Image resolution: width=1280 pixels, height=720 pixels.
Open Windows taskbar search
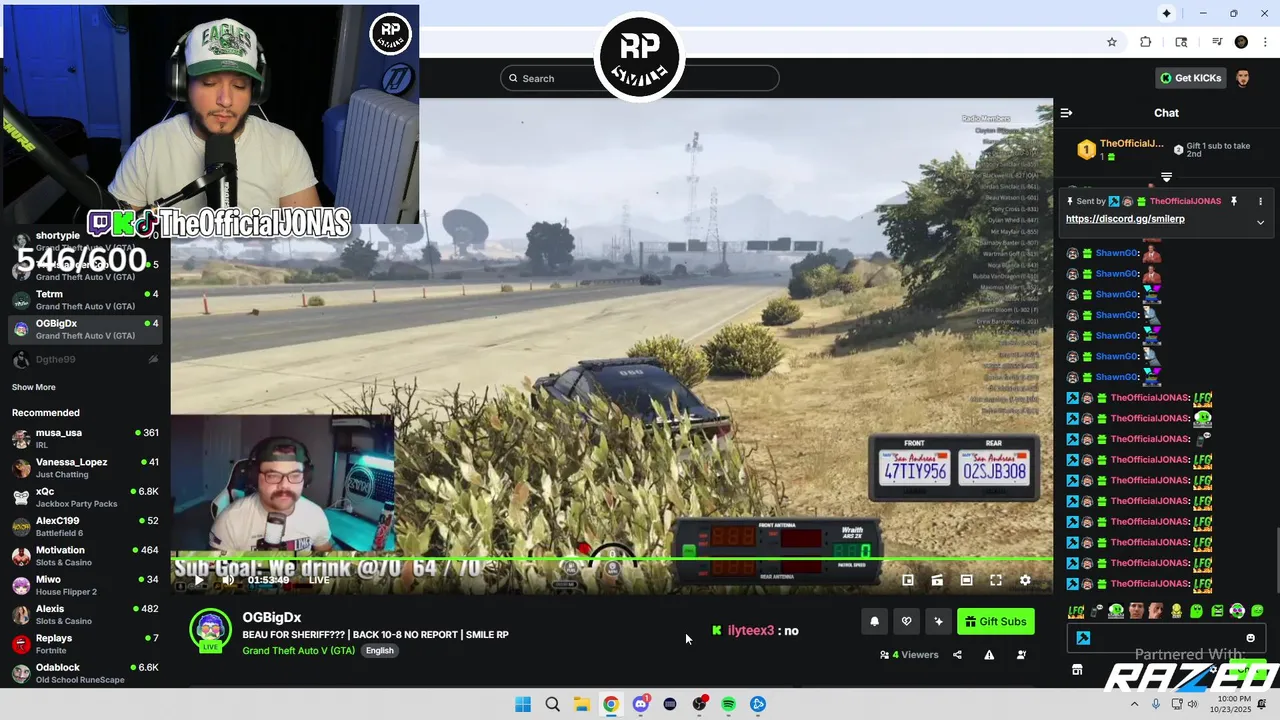[552, 704]
